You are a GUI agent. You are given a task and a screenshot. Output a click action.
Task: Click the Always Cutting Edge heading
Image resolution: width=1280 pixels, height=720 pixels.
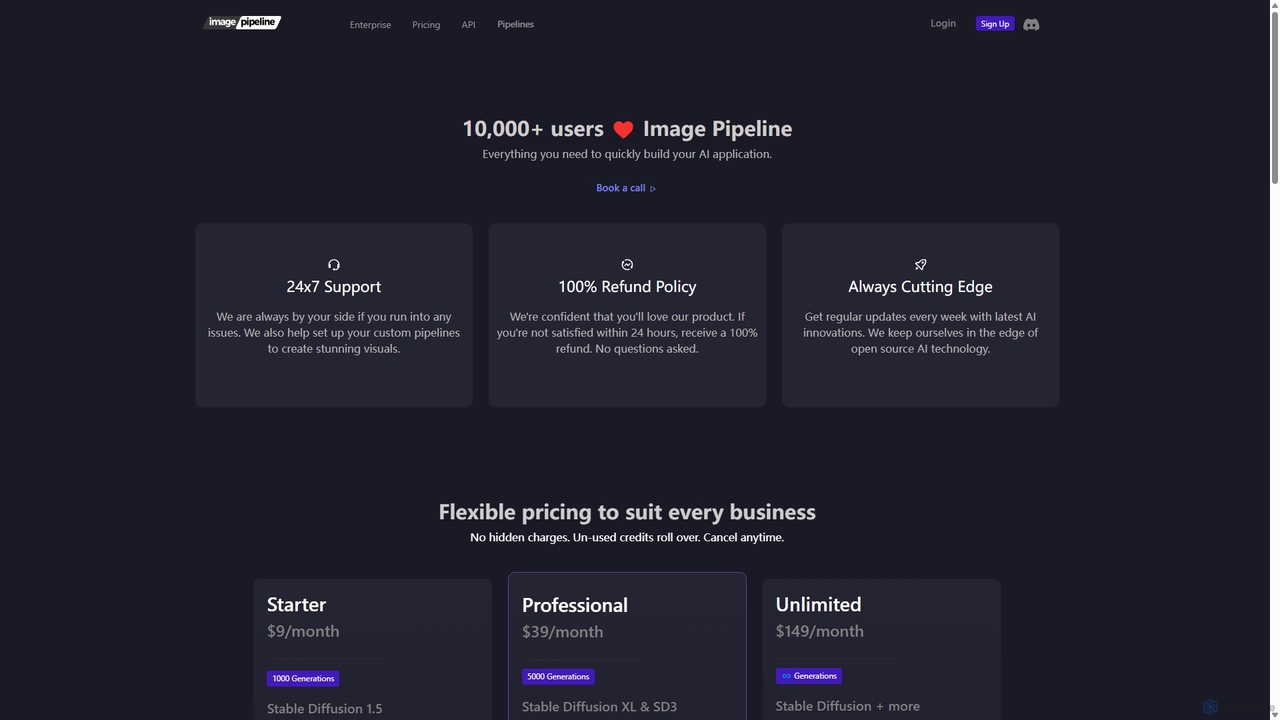(x=920, y=286)
